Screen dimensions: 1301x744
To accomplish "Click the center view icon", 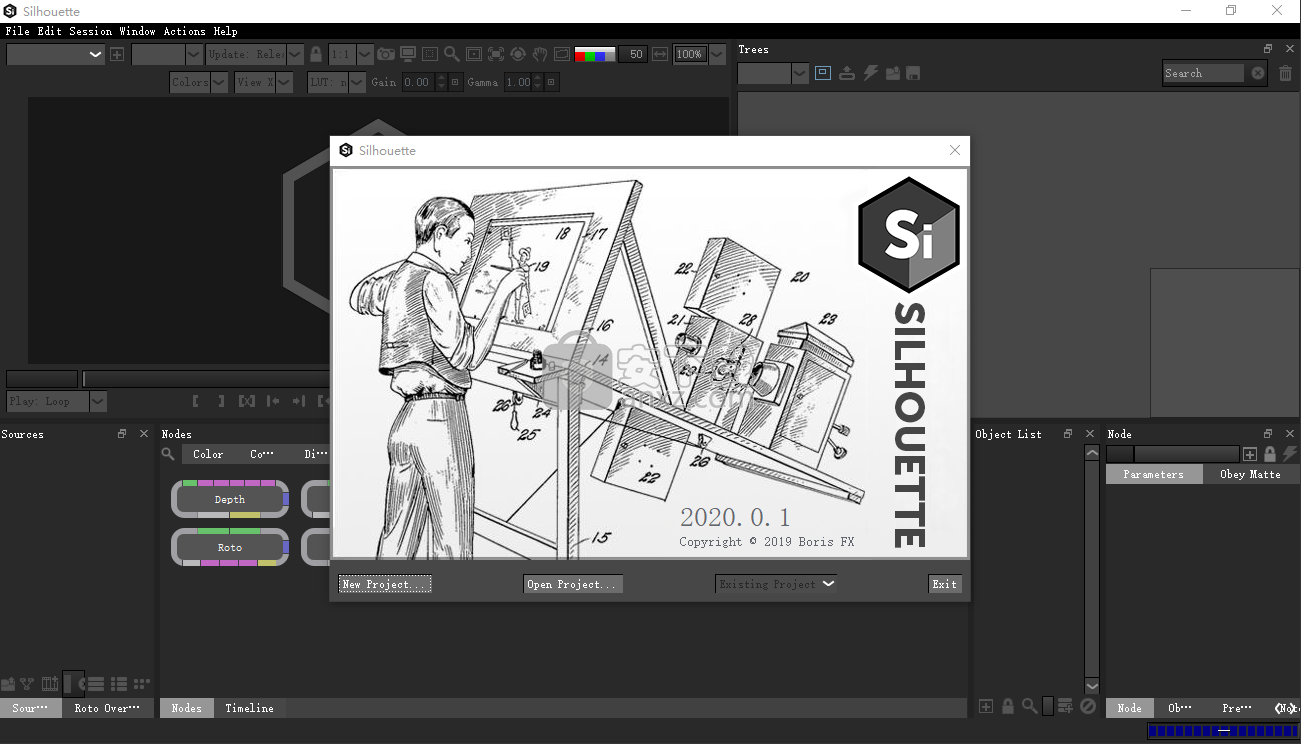I will point(474,54).
